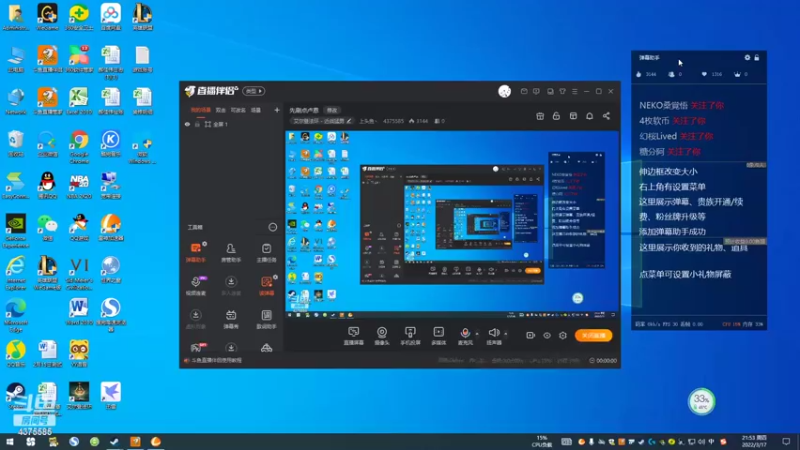Open the 弹幕秀 tool
800x450 pixels.
231,319
